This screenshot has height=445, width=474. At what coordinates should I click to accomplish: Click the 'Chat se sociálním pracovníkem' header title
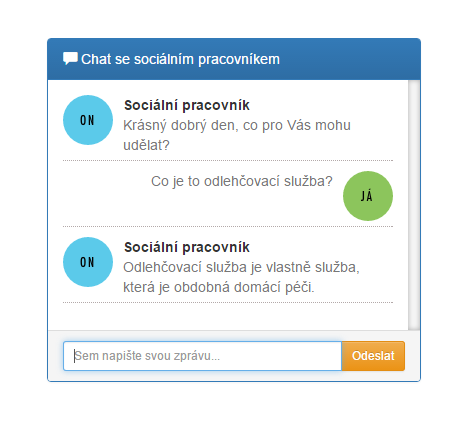pos(180,59)
